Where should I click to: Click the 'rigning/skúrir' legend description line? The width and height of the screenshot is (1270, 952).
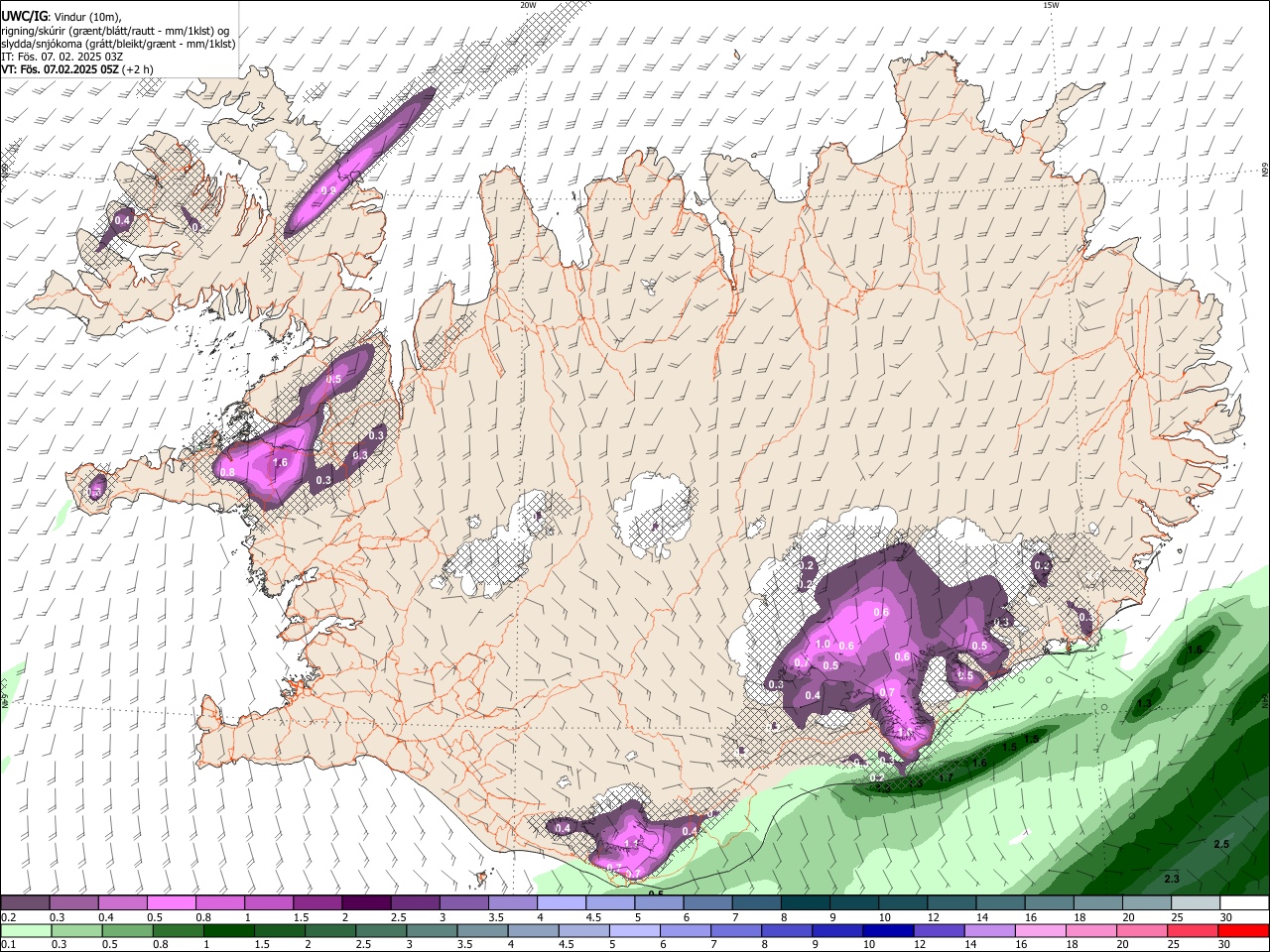click(115, 30)
